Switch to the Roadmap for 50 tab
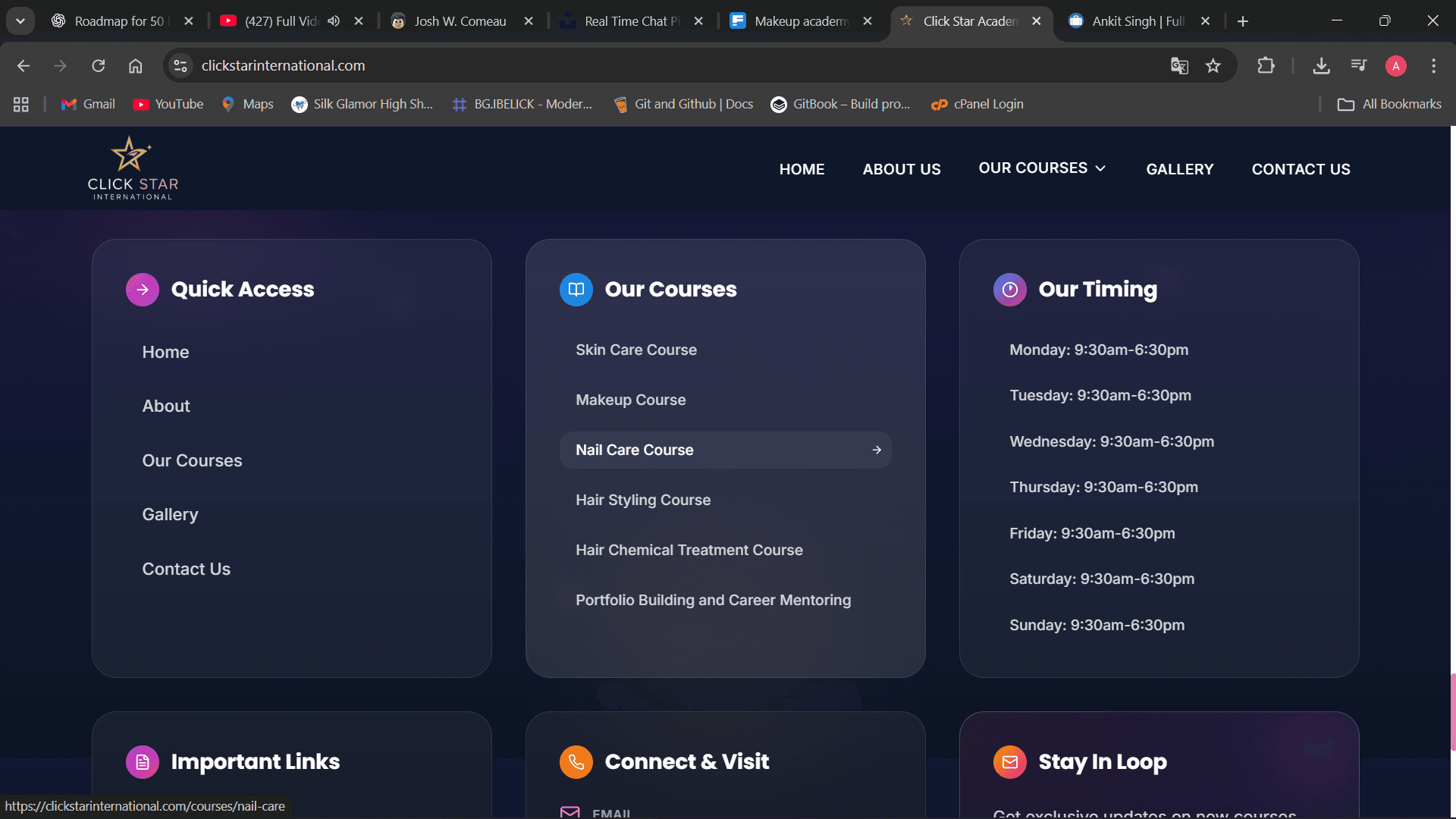Image resolution: width=1456 pixels, height=819 pixels. click(x=120, y=21)
